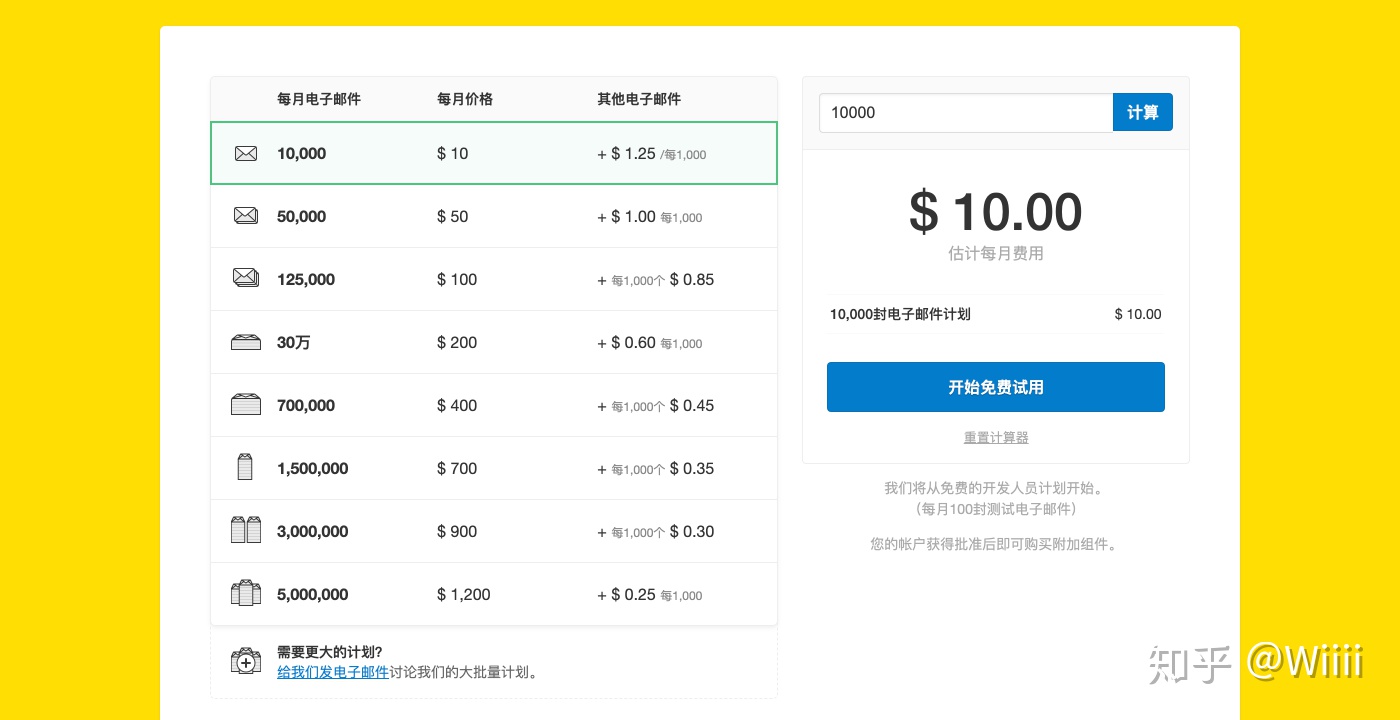Click the double mail bag icon for 3,000,000
Viewport: 1400px width, 720px height.
(246, 530)
